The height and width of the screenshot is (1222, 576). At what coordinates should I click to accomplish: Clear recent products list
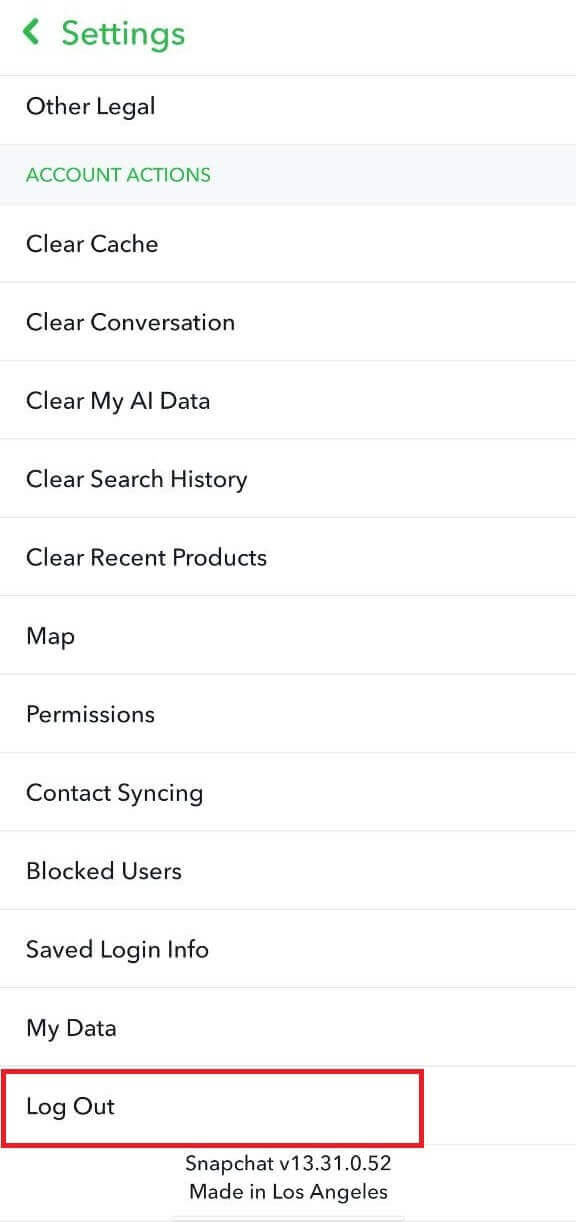146,557
